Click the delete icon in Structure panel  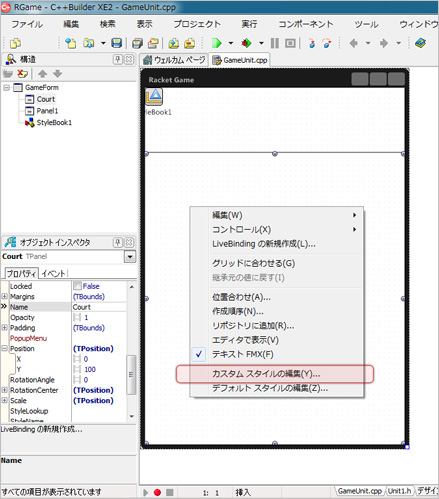point(23,74)
